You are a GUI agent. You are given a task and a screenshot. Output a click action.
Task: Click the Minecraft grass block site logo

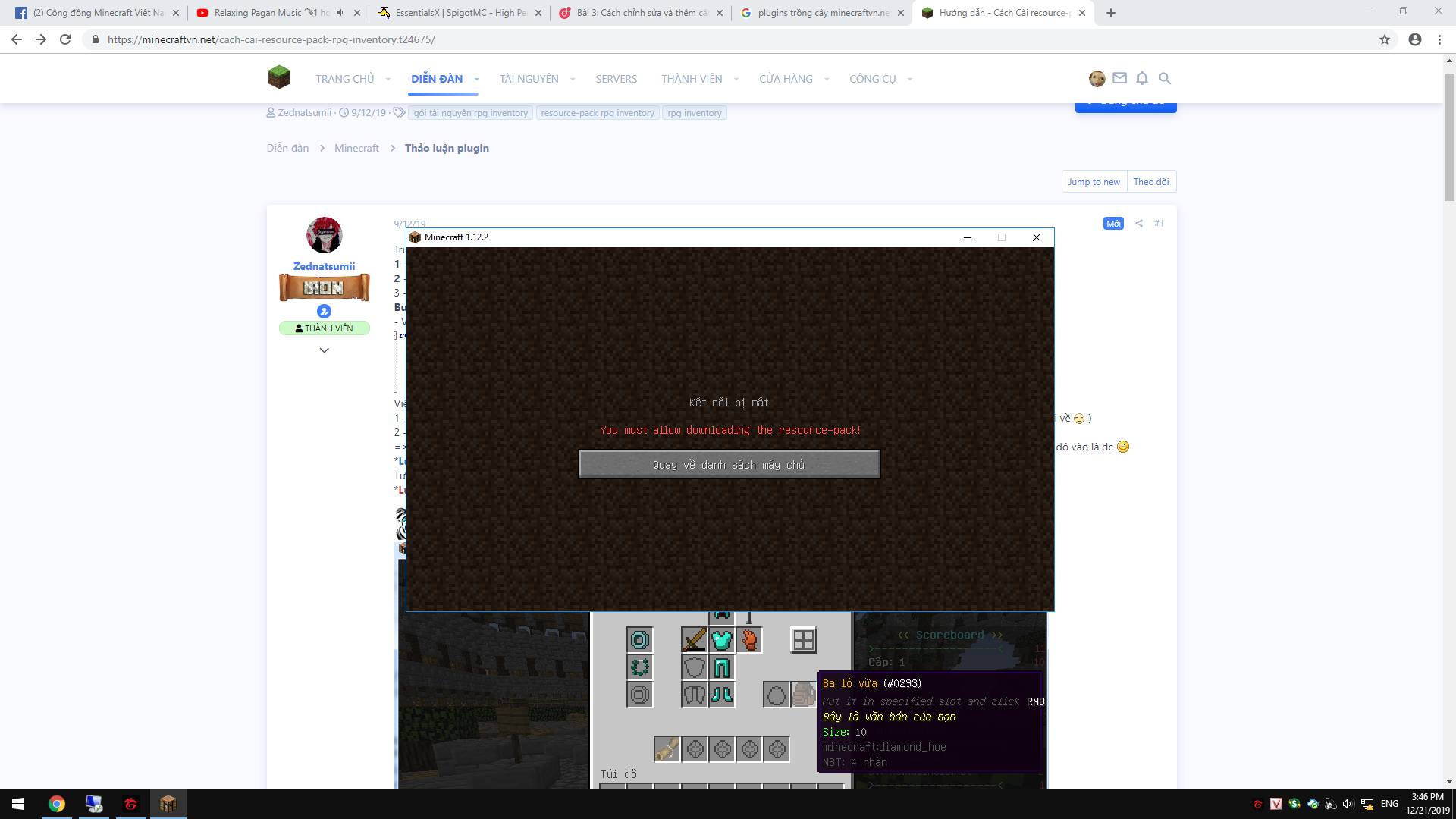coord(279,77)
